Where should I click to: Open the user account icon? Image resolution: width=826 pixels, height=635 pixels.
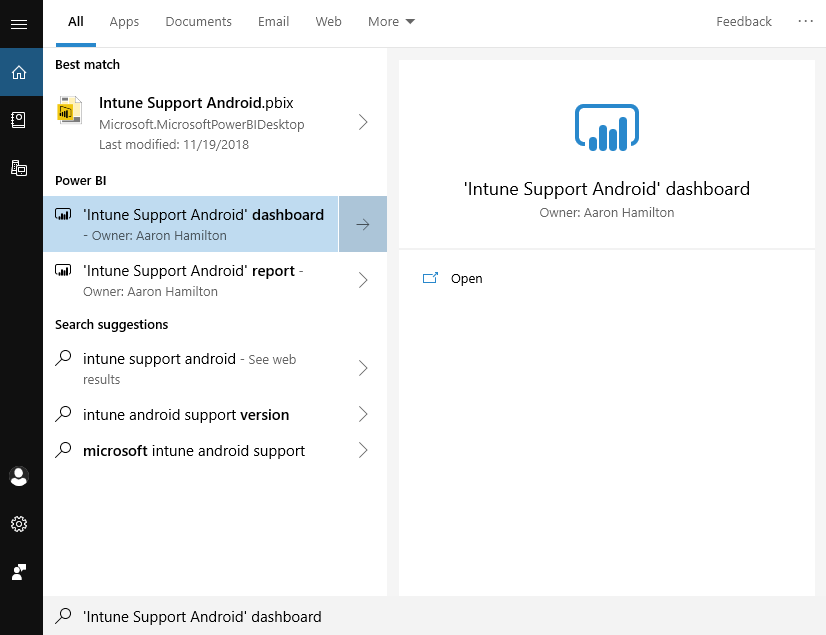(x=19, y=476)
